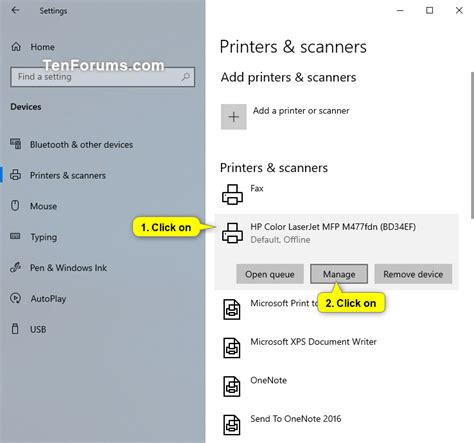Click the Microsoft Print to PDF icon

click(x=232, y=309)
